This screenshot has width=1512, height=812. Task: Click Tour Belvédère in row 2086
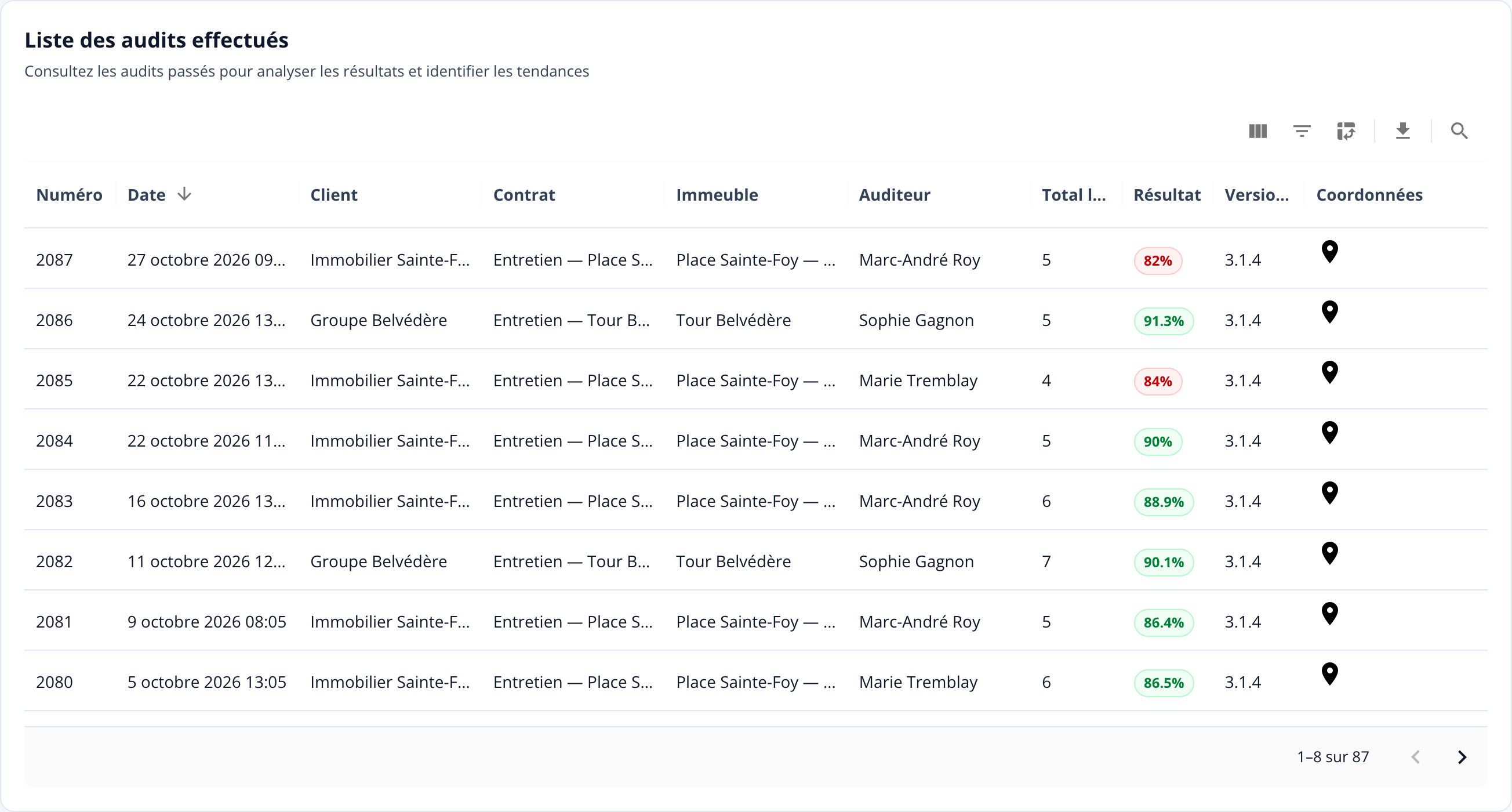point(733,321)
